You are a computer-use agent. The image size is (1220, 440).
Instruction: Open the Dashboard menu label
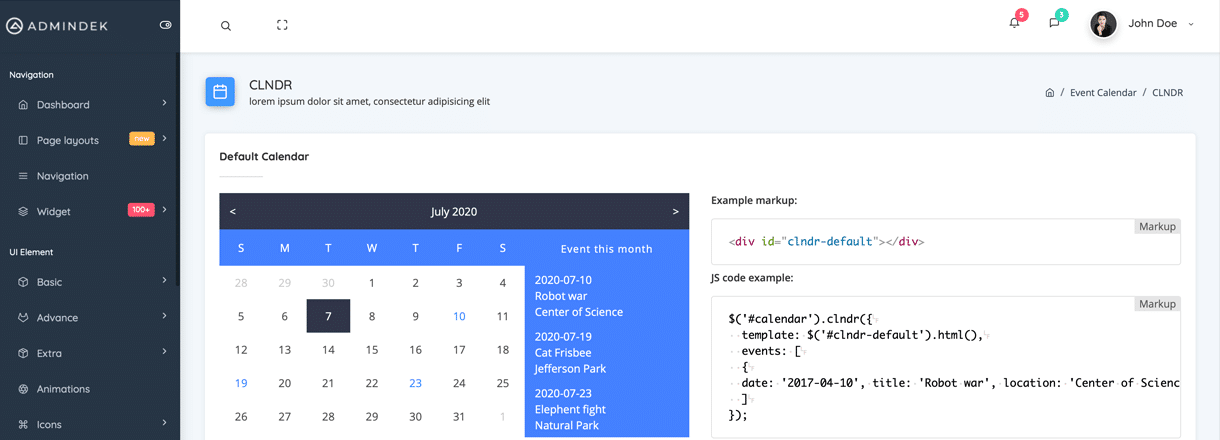click(x=63, y=105)
